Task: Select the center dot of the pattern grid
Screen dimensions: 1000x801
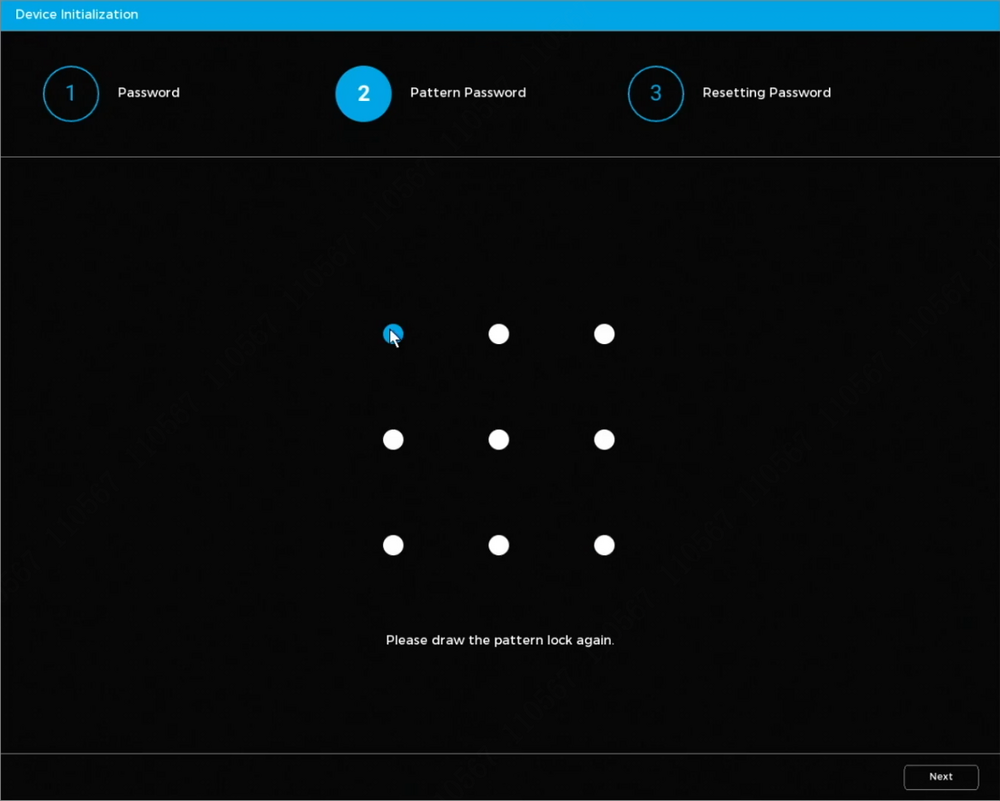Action: click(499, 440)
